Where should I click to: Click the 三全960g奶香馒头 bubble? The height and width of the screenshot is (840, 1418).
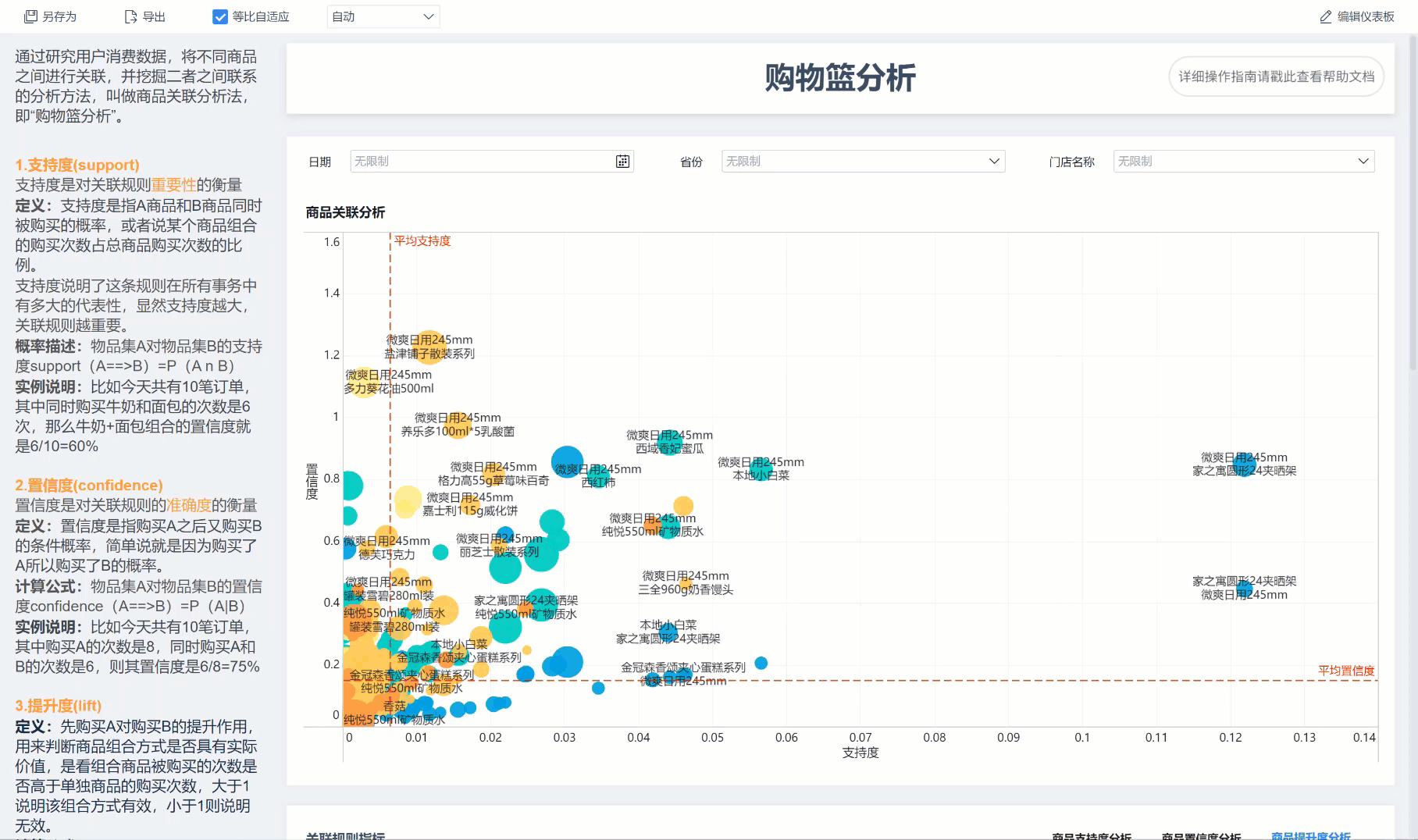[685, 582]
